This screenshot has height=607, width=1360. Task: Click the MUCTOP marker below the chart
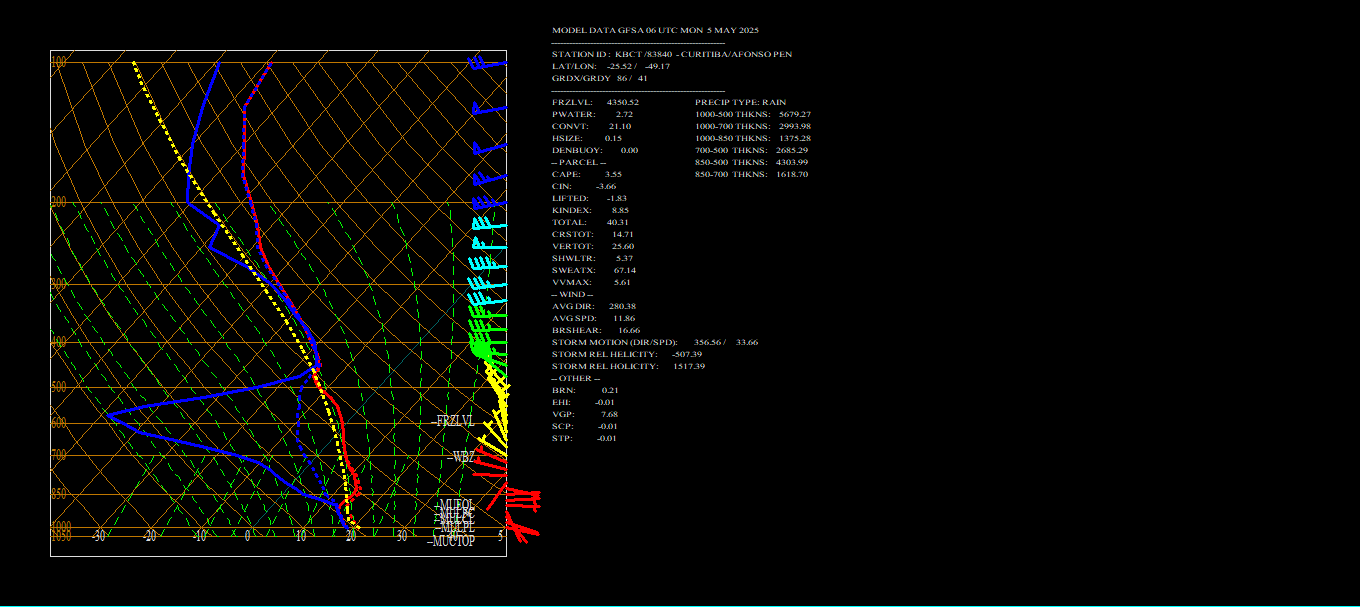tap(451, 542)
